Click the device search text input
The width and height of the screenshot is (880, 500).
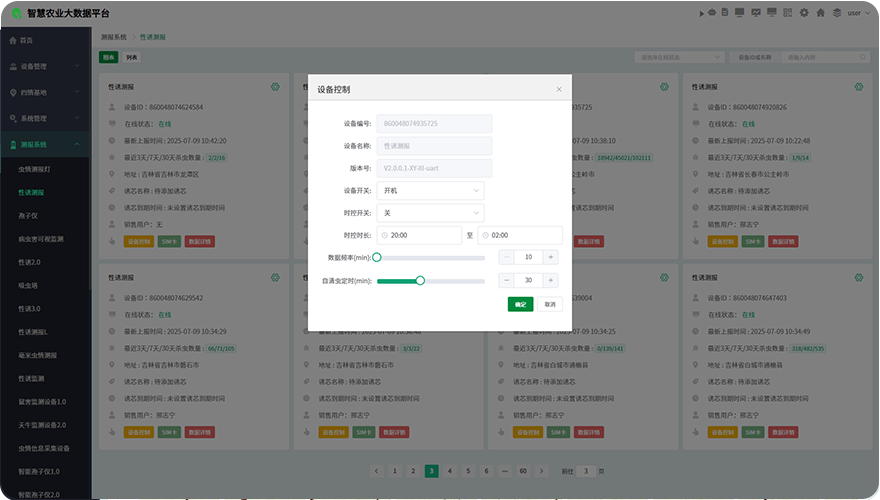827,57
